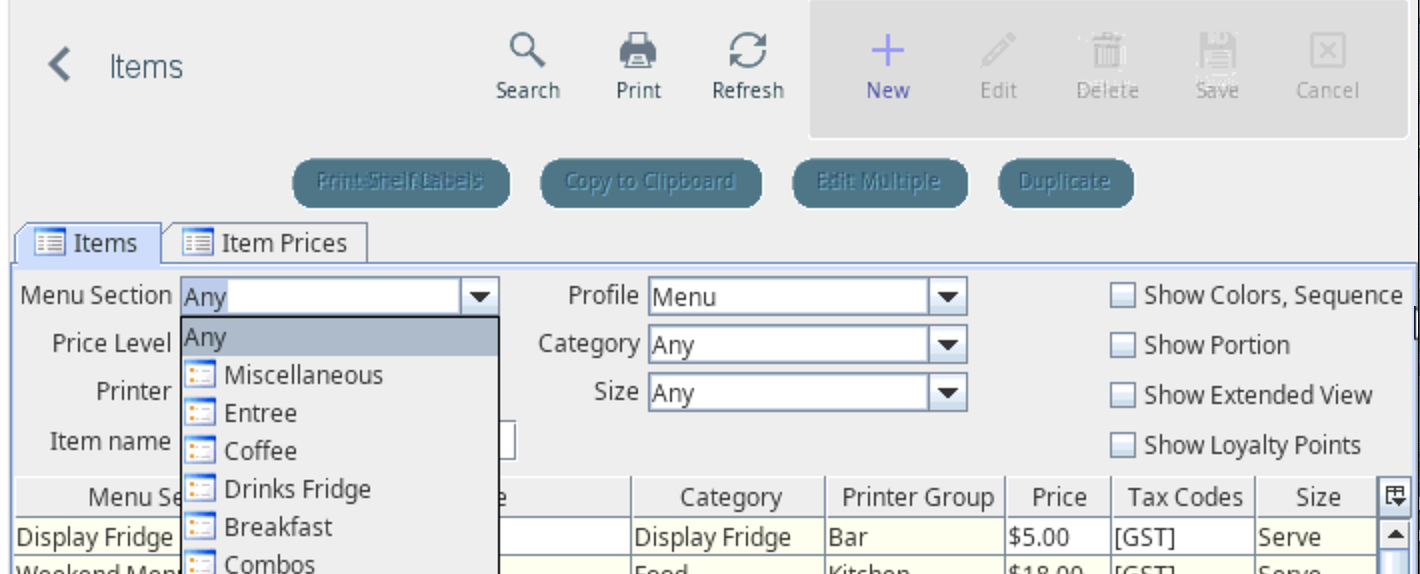Sort by the Price column header
The width and height of the screenshot is (1420, 574).
(x=1059, y=497)
